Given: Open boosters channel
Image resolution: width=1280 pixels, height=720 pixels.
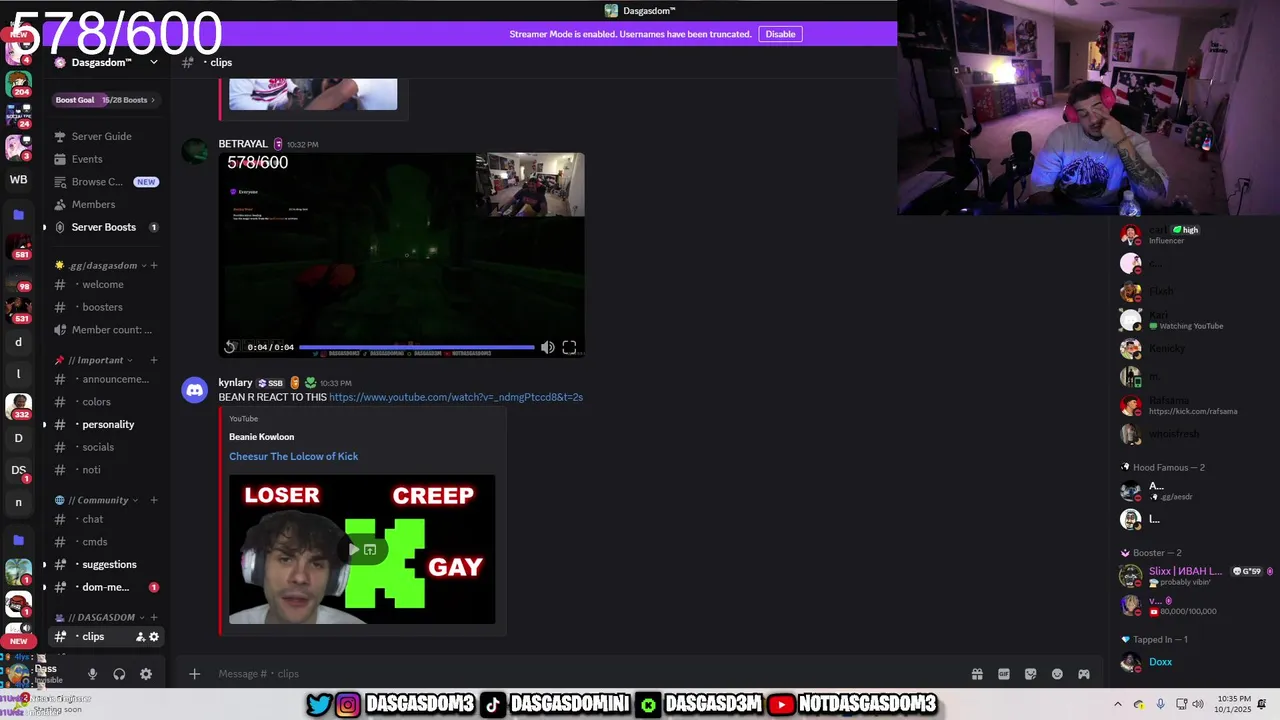Looking at the screenshot, I should (103, 307).
